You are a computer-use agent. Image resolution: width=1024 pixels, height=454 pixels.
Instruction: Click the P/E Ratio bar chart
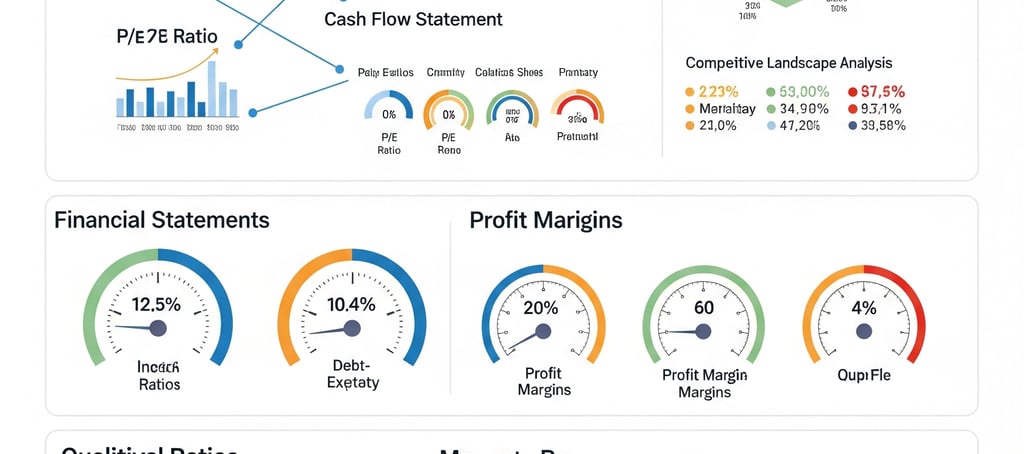click(177, 90)
